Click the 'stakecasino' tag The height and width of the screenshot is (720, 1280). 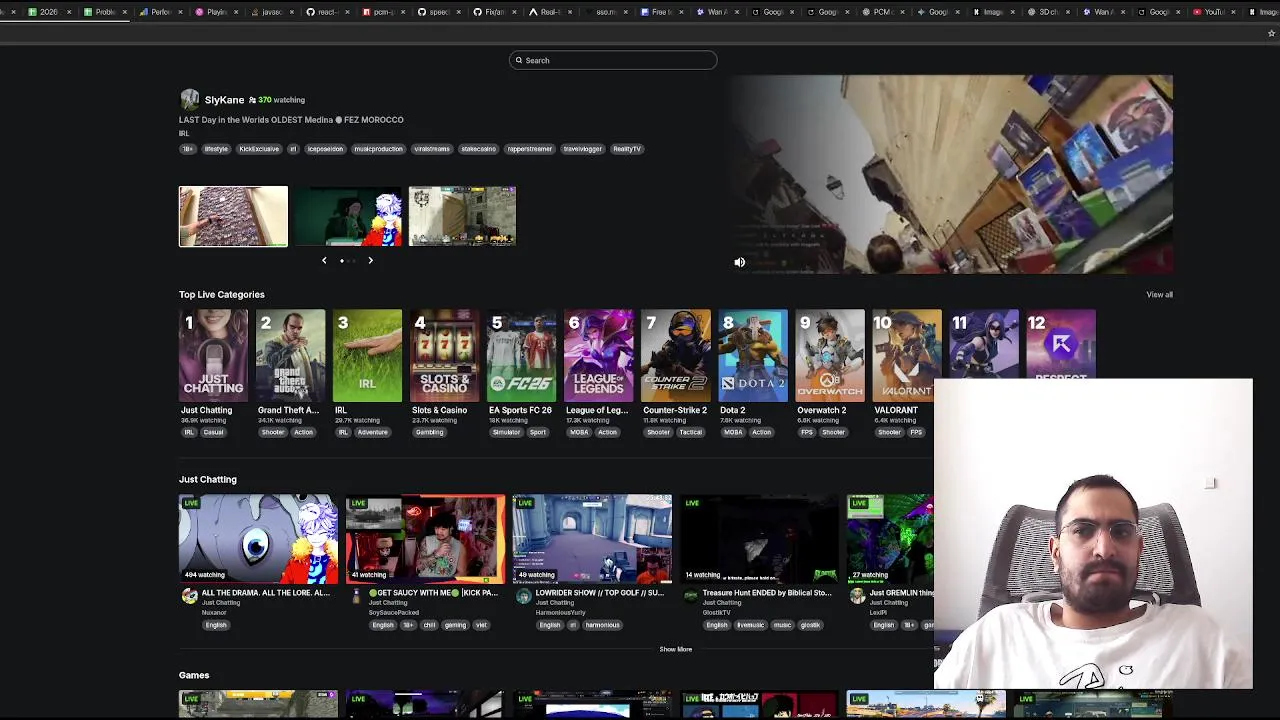click(478, 149)
